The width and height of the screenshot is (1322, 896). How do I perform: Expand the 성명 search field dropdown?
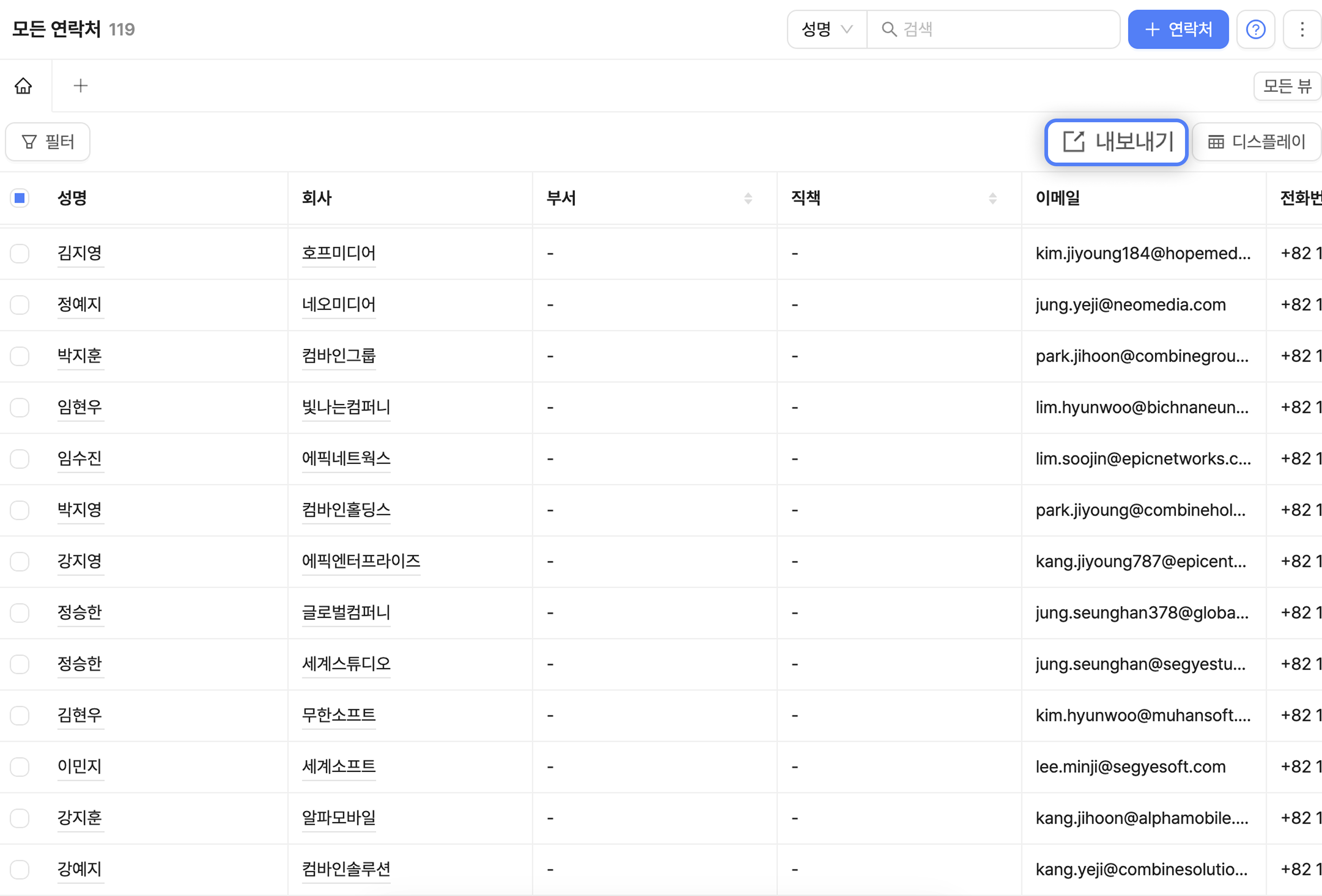click(x=827, y=30)
